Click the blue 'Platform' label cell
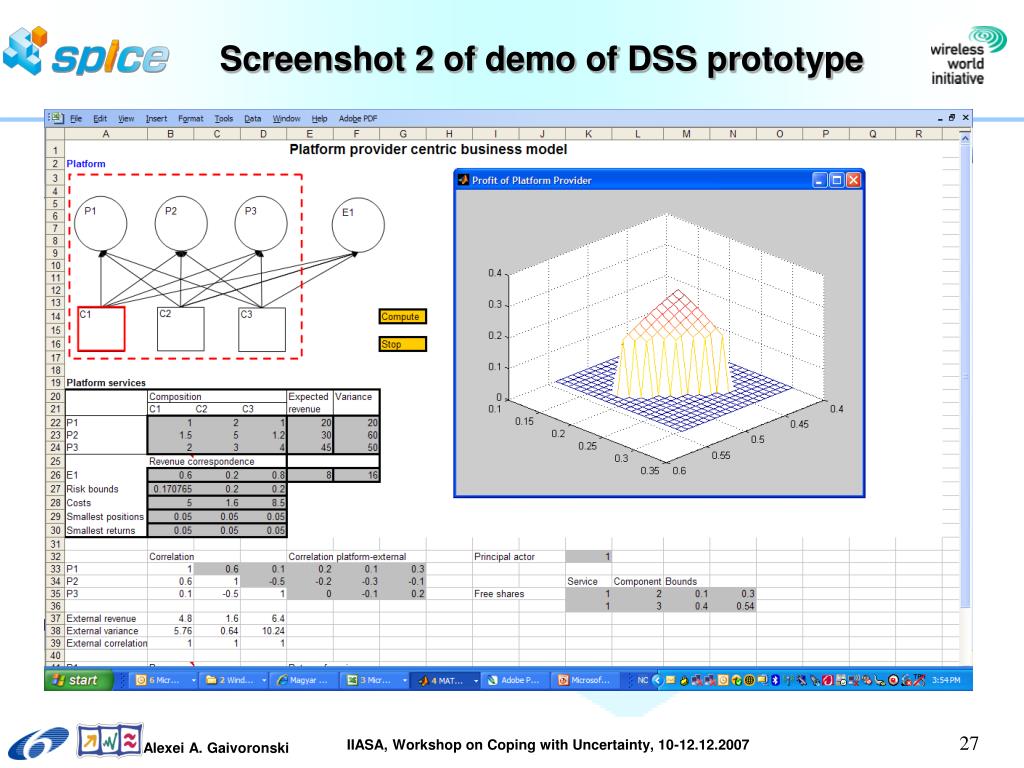The height and width of the screenshot is (768, 1024). tap(86, 164)
